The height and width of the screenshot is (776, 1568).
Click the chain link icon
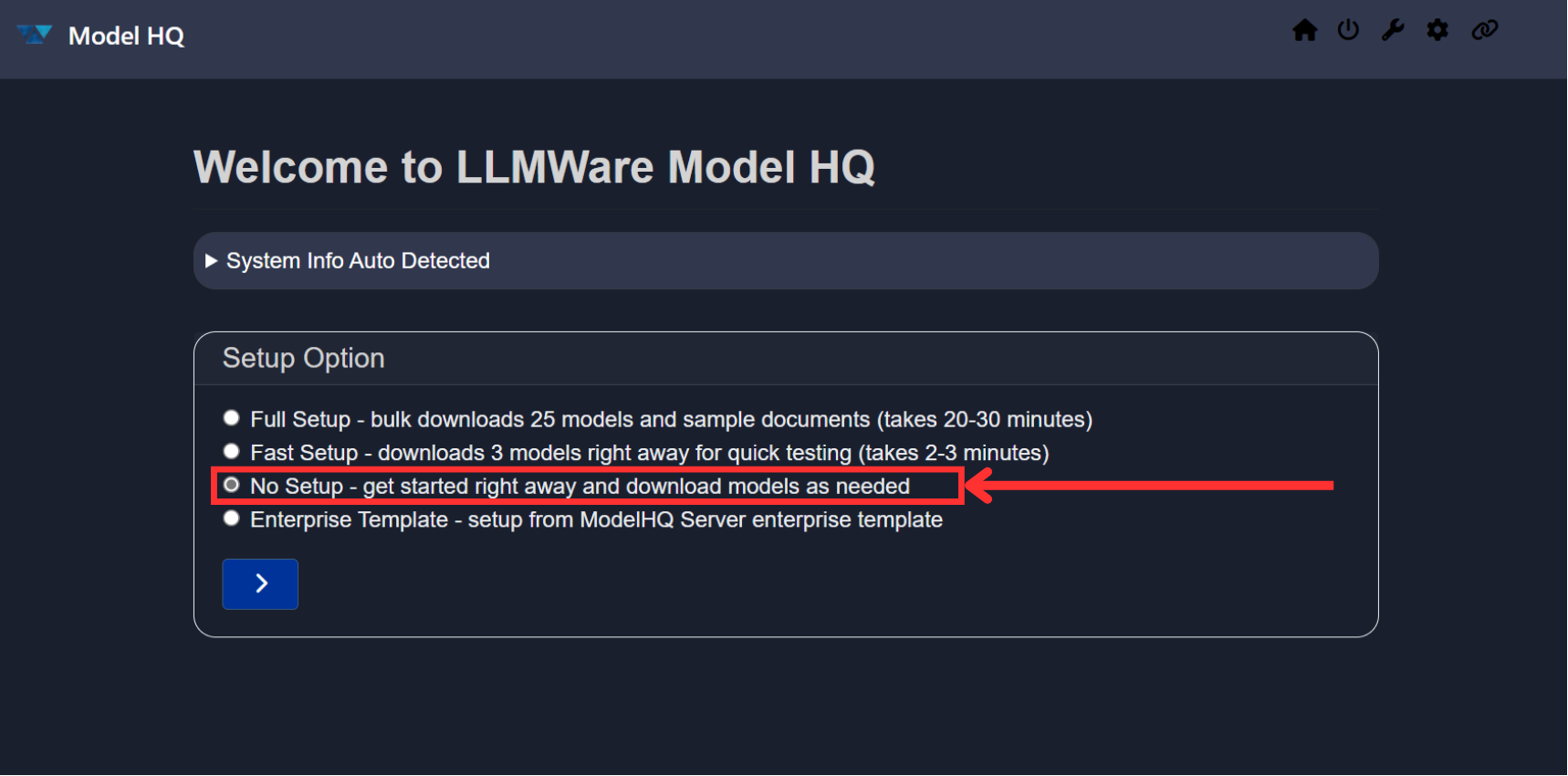[x=1485, y=30]
